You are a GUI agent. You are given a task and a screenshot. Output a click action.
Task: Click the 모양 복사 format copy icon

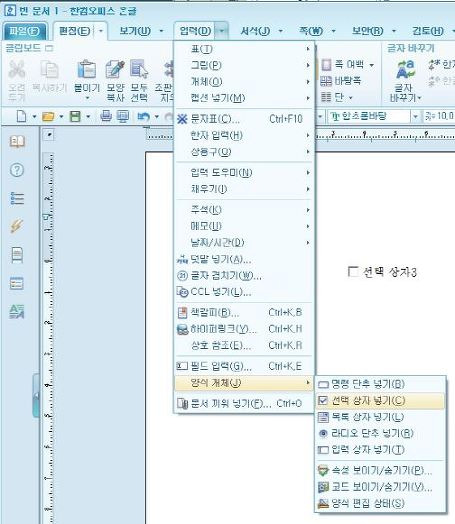coord(115,70)
